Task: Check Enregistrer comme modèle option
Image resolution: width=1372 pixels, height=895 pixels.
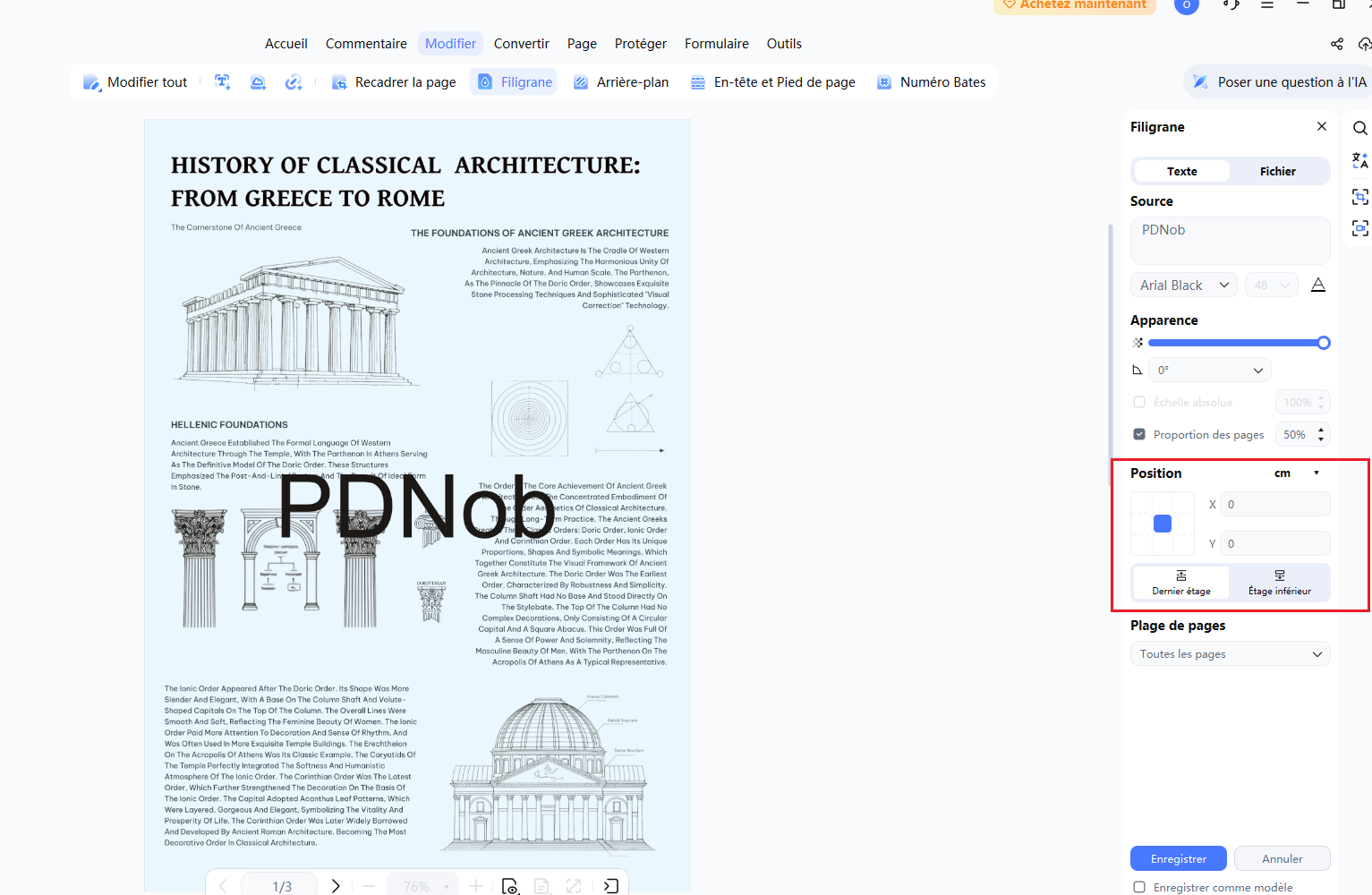Action: coord(1139,888)
